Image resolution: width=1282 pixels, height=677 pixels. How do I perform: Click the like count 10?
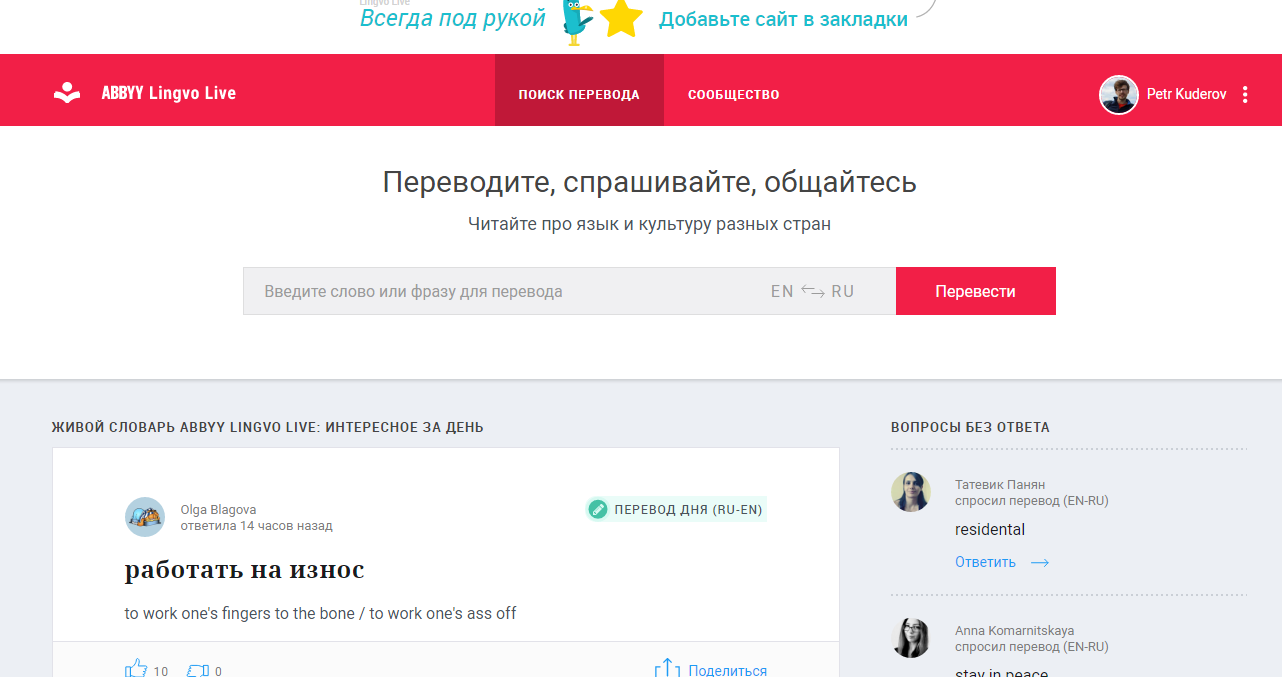[x=161, y=671]
